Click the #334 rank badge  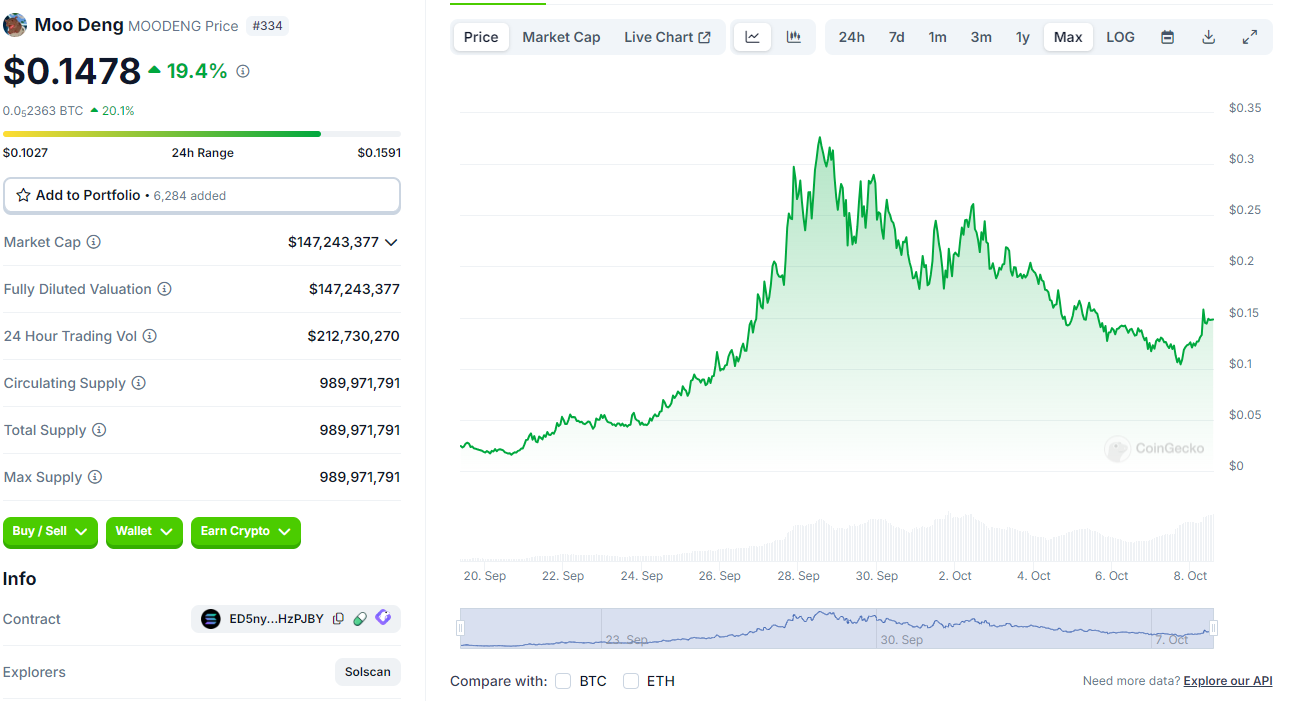[268, 26]
